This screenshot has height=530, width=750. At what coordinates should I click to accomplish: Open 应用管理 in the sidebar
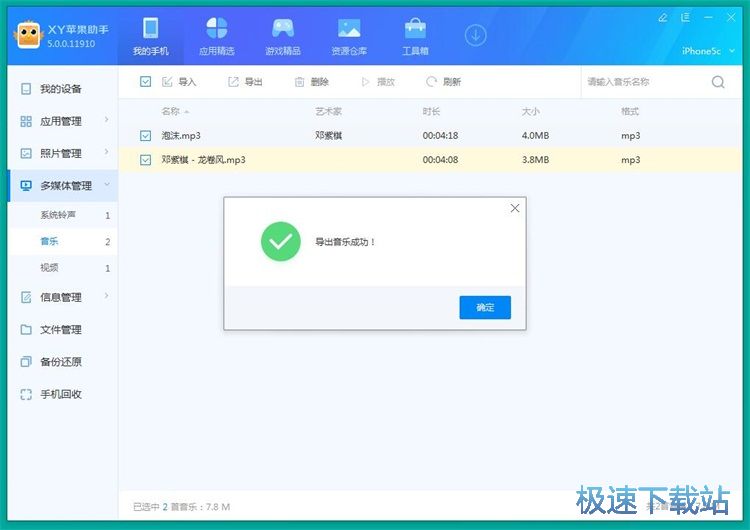62,121
